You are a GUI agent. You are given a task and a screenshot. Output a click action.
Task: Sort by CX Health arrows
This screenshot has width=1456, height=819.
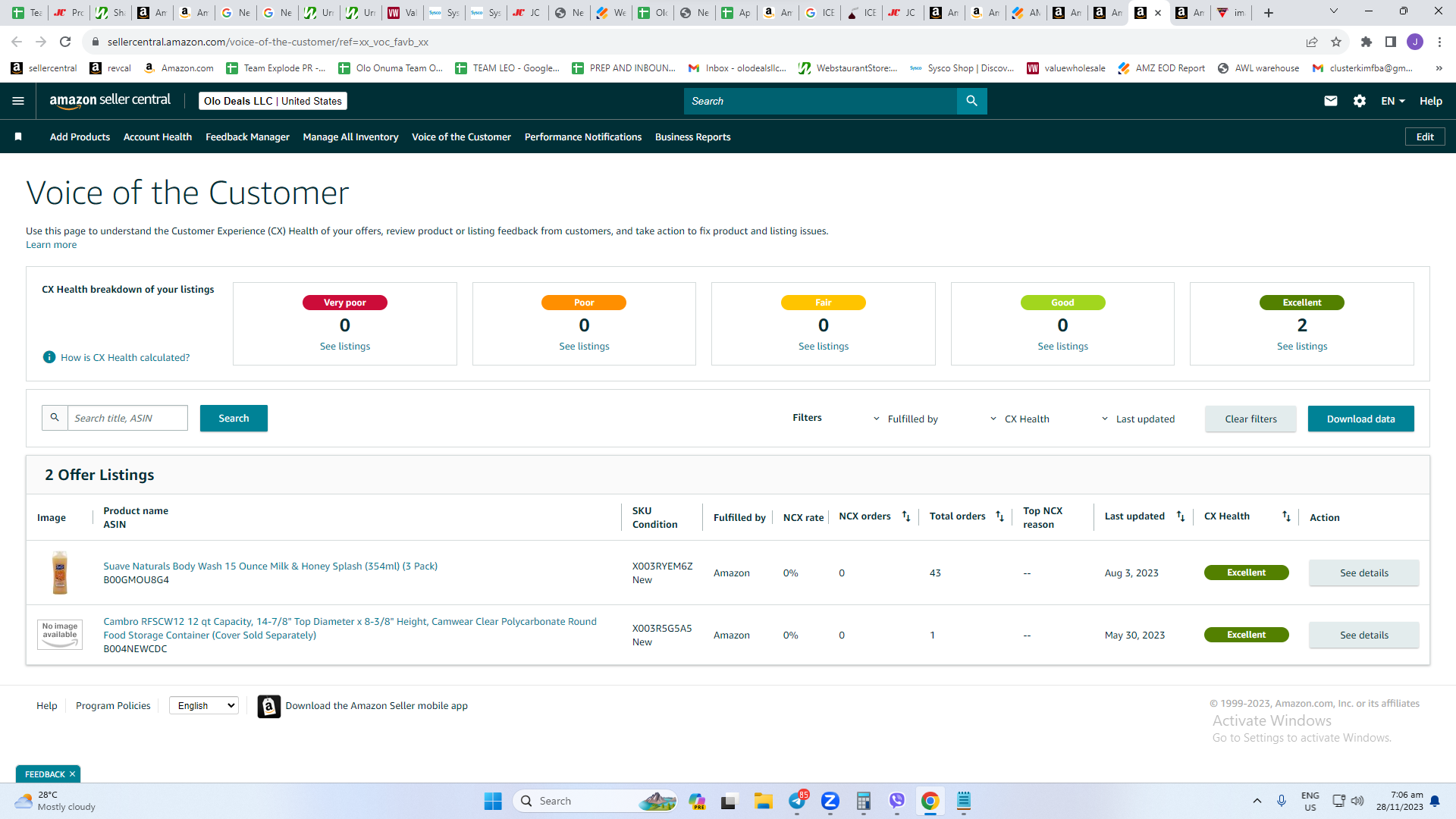click(1287, 516)
